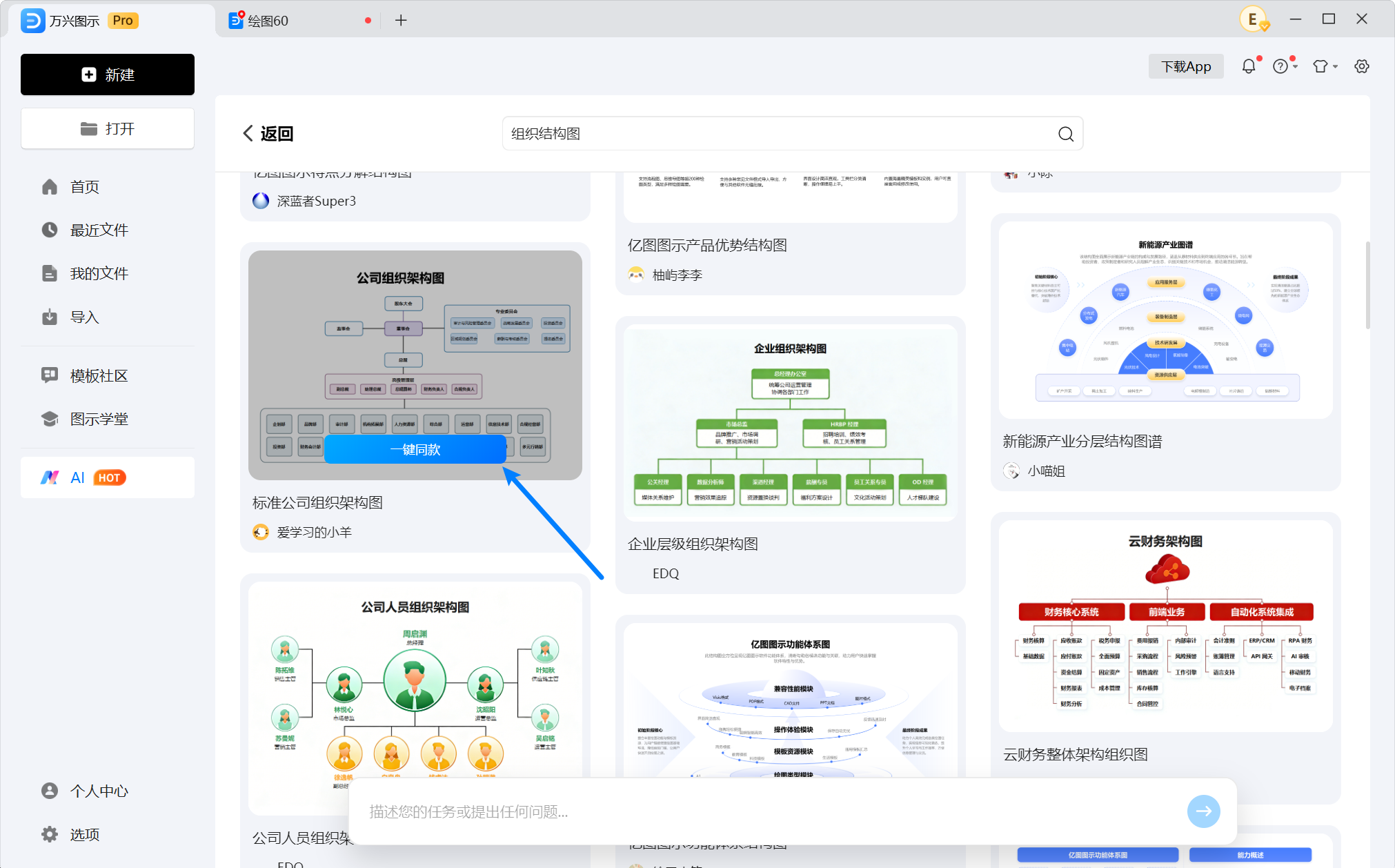Click title 云财务整体架构组织图

(x=1076, y=755)
